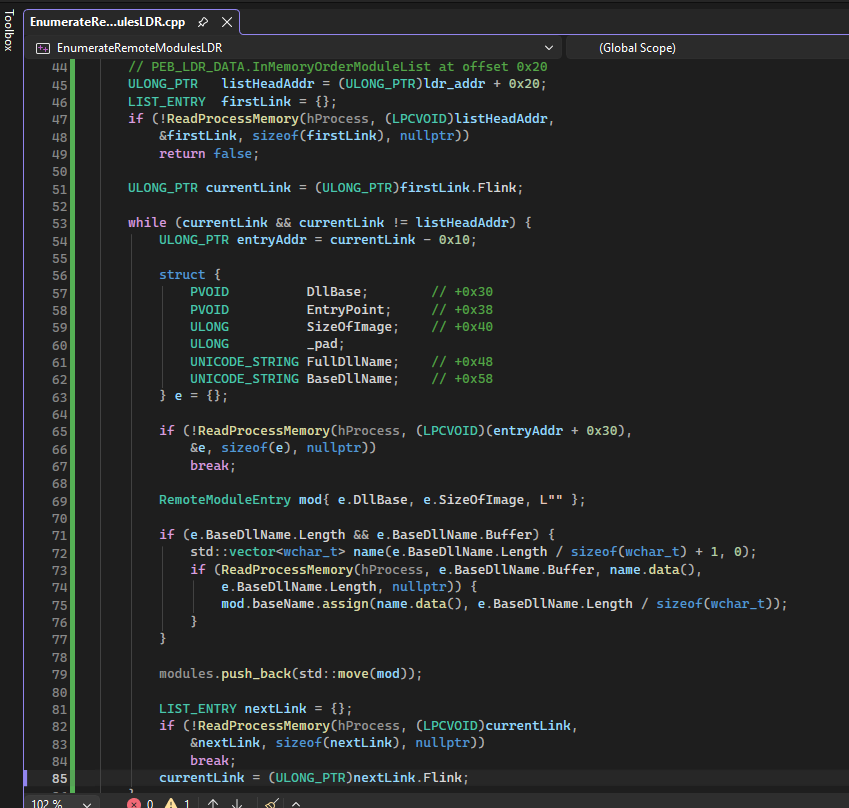Image resolution: width=849 pixels, height=808 pixels.
Task: Click the C++ project icon beside EnumerateRemoteModulesLDR
Action: (43, 48)
